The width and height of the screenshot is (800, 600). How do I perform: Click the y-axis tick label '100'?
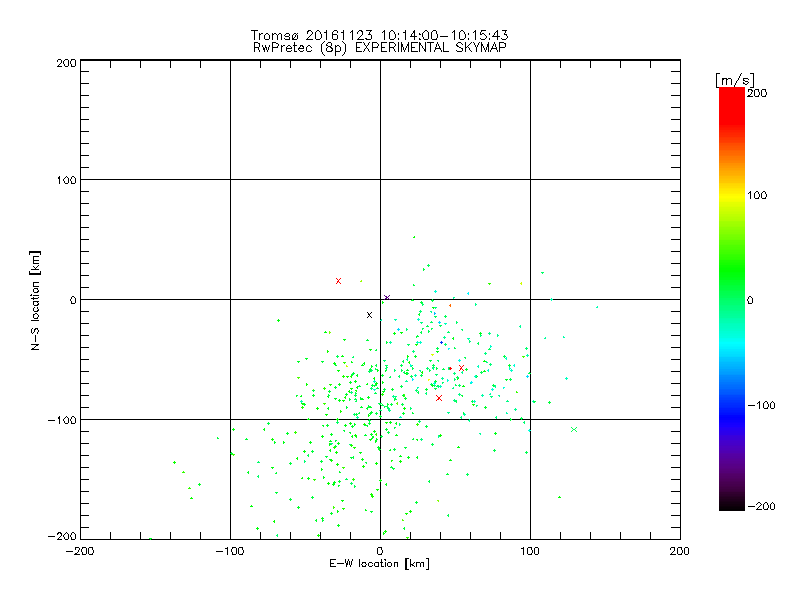tap(66, 181)
